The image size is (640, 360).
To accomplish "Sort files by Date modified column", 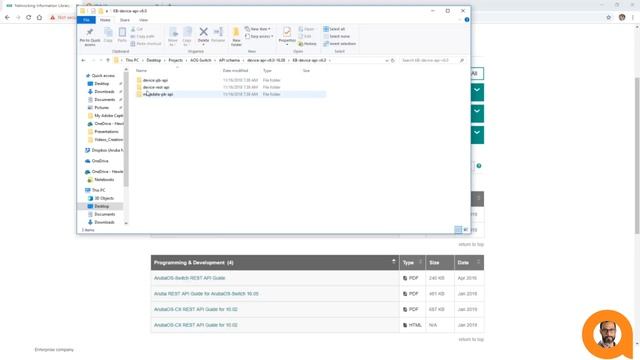I will (236, 71).
